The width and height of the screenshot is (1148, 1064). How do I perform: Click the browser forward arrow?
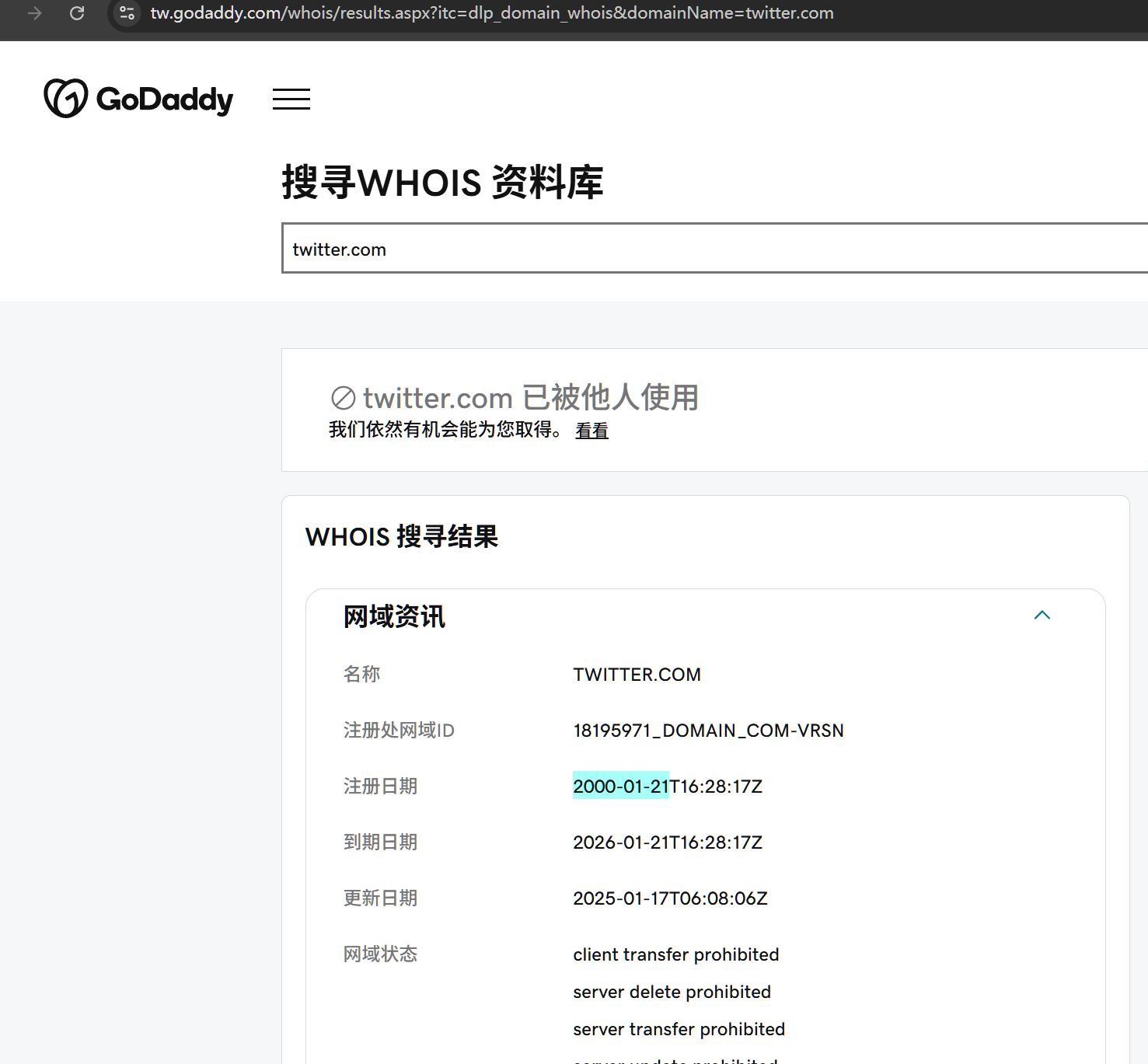34,13
